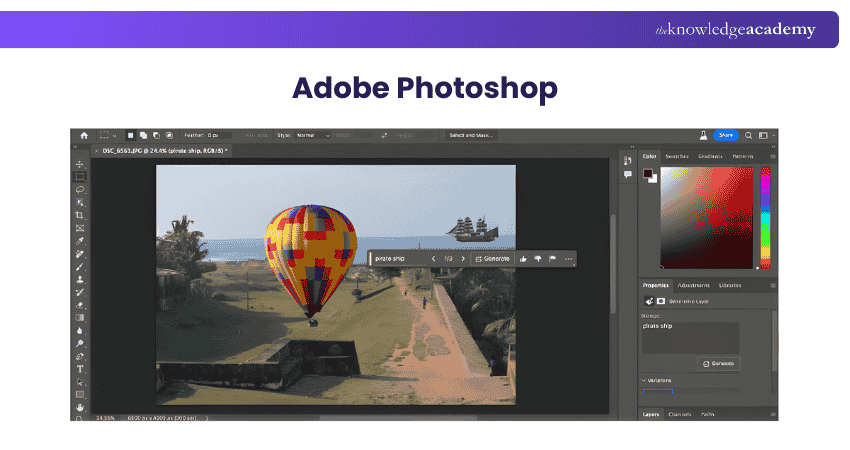Select the Path Selection tool
The height and width of the screenshot is (450, 850).
(80, 382)
